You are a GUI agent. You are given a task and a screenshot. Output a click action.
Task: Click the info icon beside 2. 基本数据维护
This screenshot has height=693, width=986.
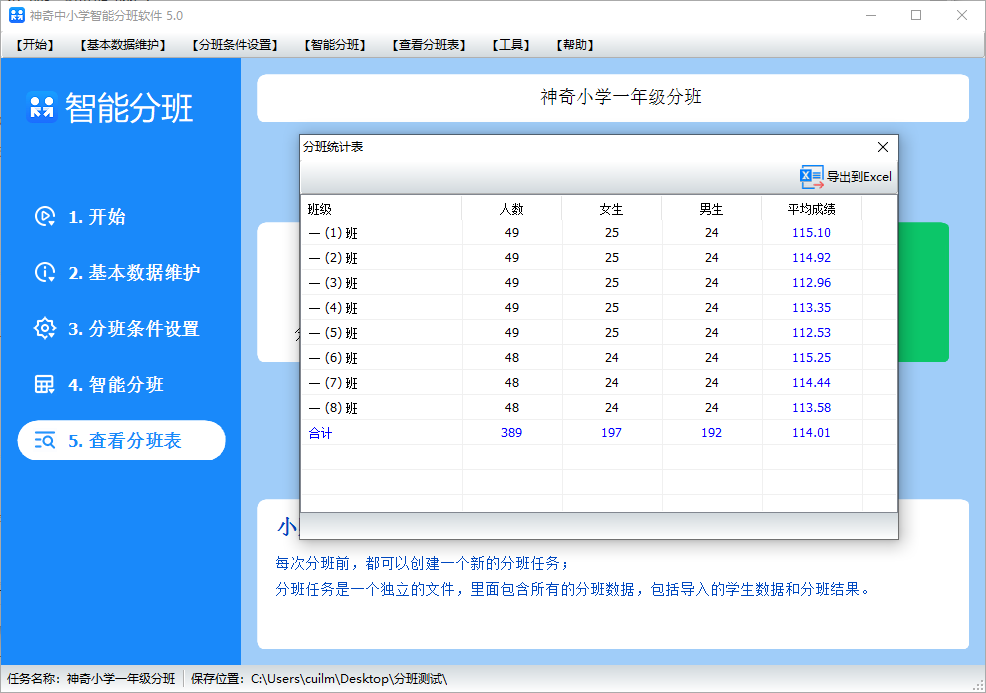45,272
